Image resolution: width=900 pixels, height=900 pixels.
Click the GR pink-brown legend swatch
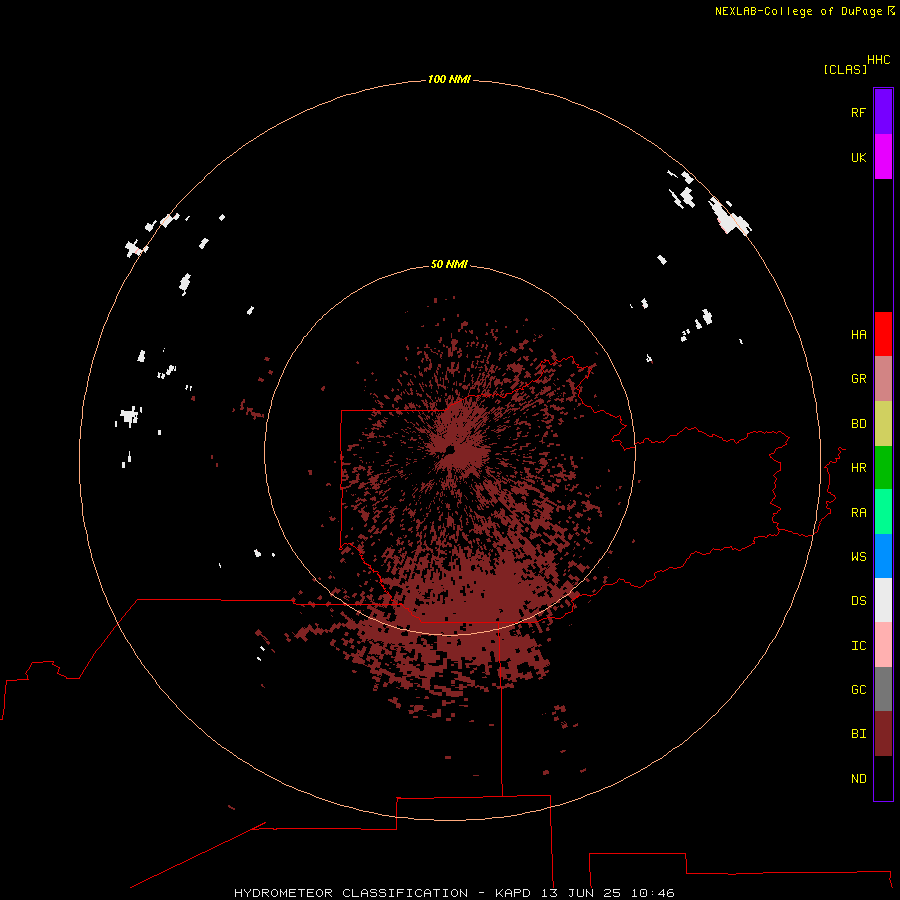click(x=883, y=379)
